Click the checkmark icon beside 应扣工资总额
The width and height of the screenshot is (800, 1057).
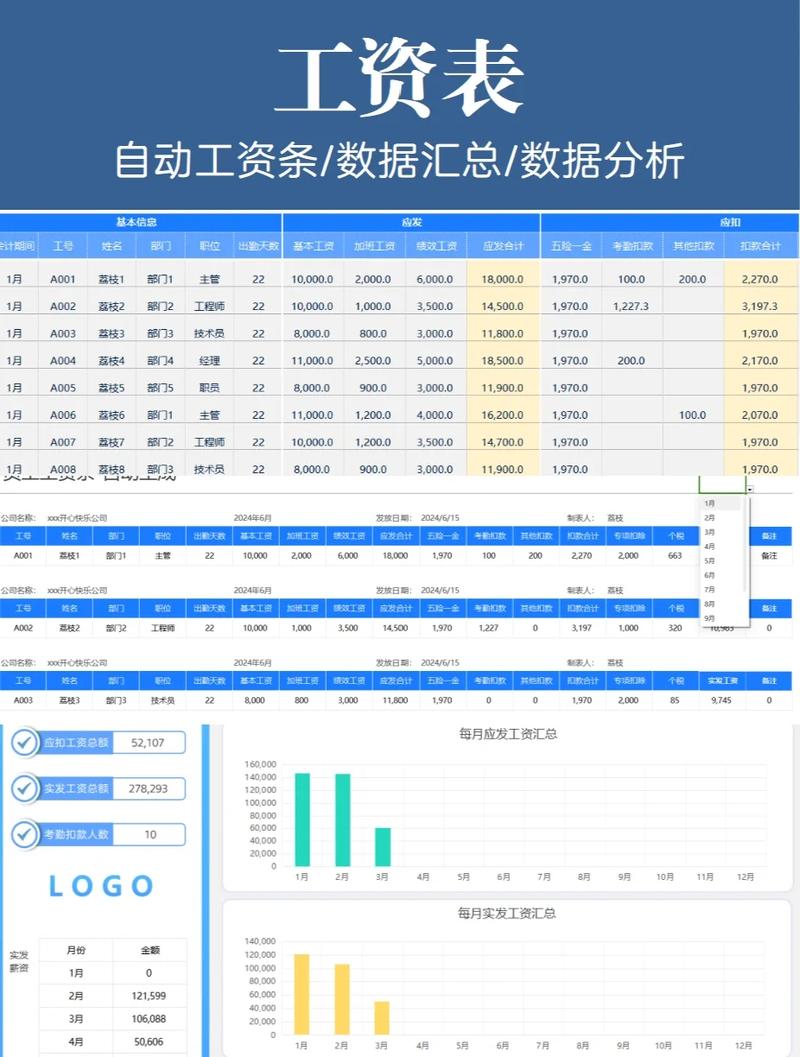25,743
